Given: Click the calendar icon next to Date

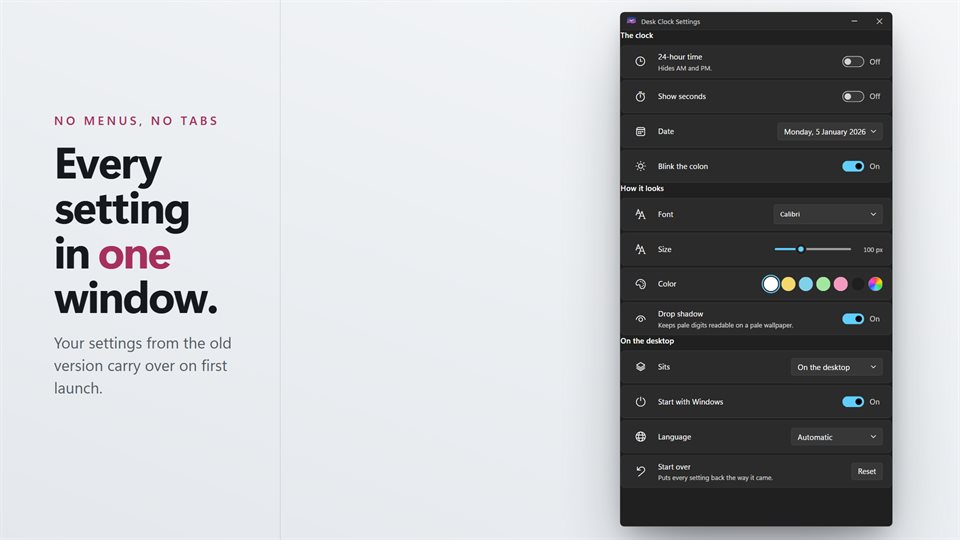Looking at the screenshot, I should click(640, 131).
